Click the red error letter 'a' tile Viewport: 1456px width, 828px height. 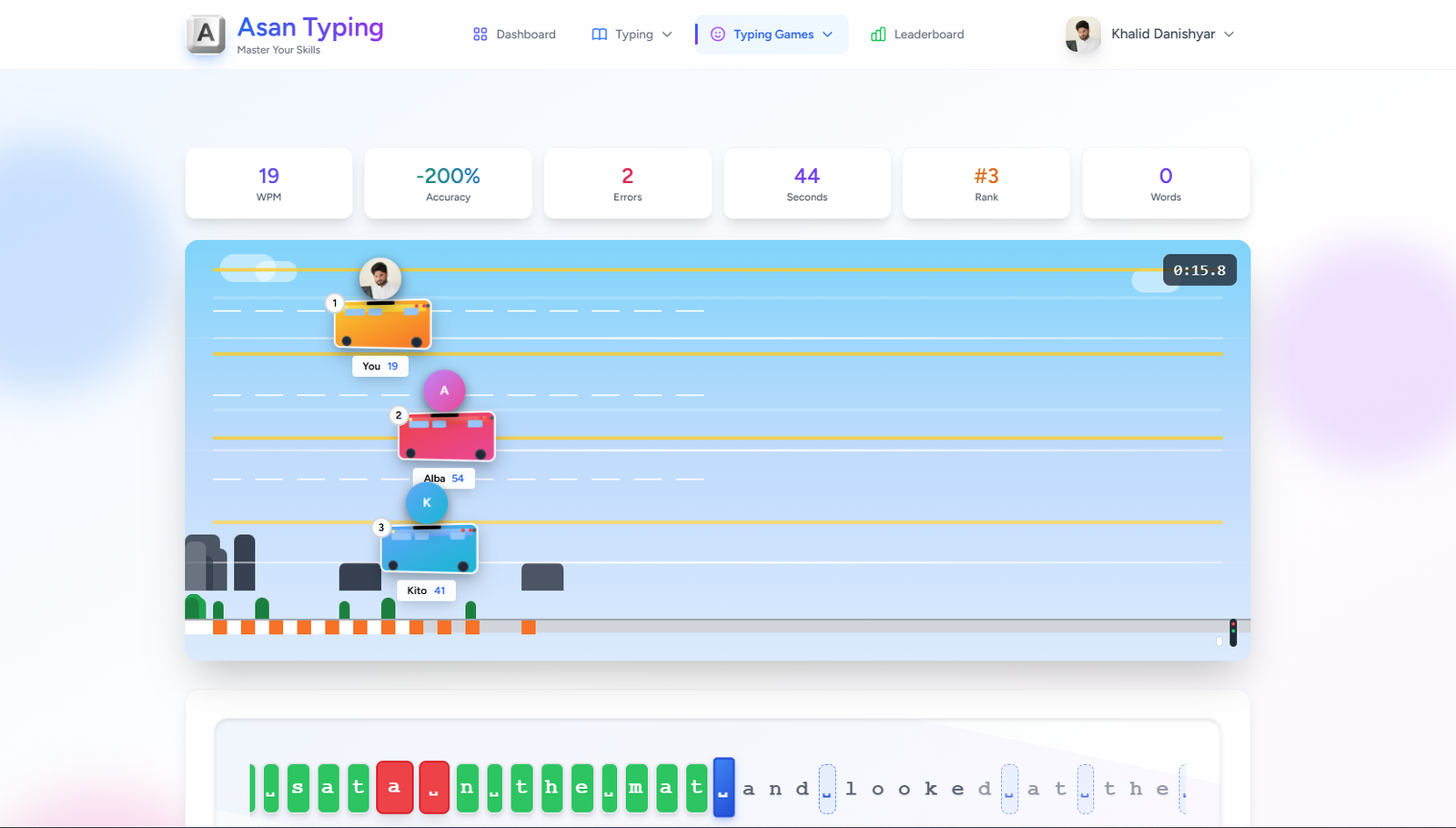tap(394, 787)
